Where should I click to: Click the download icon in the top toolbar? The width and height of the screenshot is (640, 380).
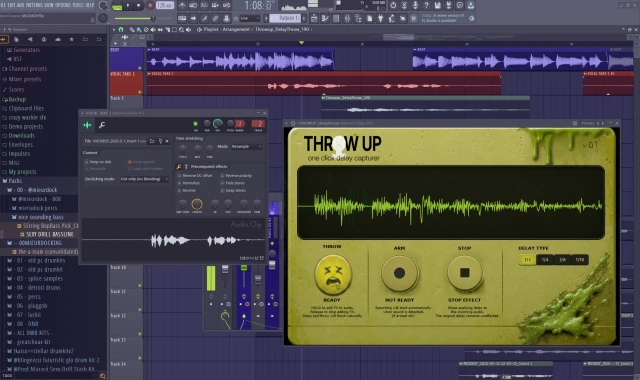(x=470, y=5)
